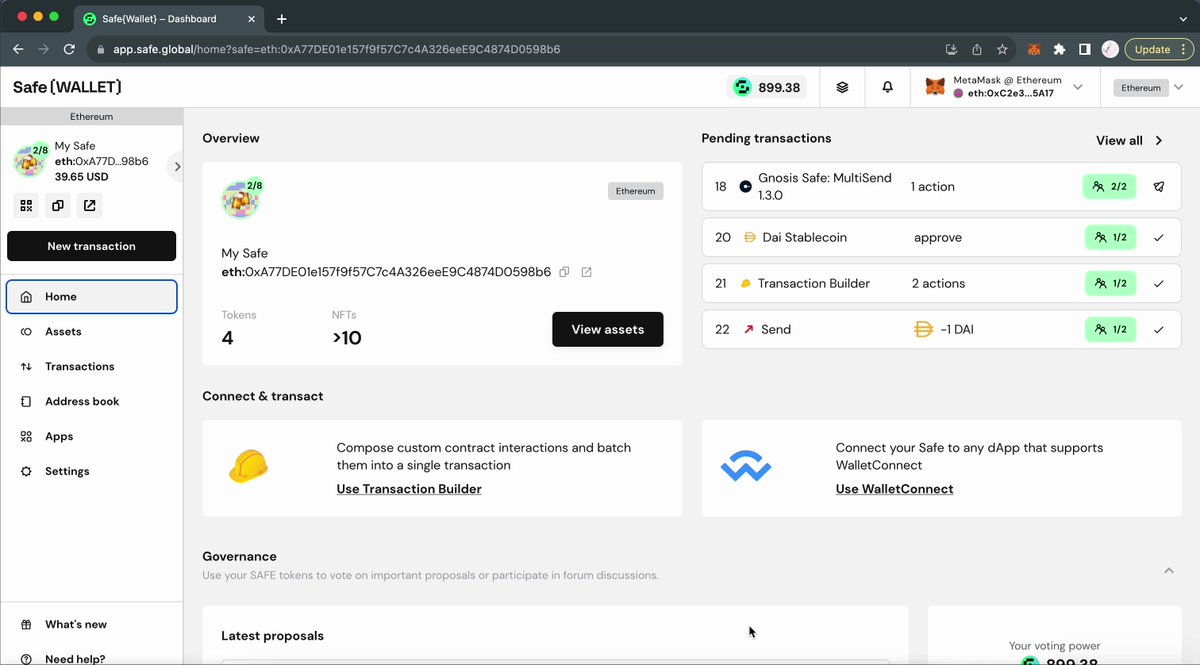1200x665 pixels.
Task: Confirm transaction 20 checkmark icon
Action: 1159,238
